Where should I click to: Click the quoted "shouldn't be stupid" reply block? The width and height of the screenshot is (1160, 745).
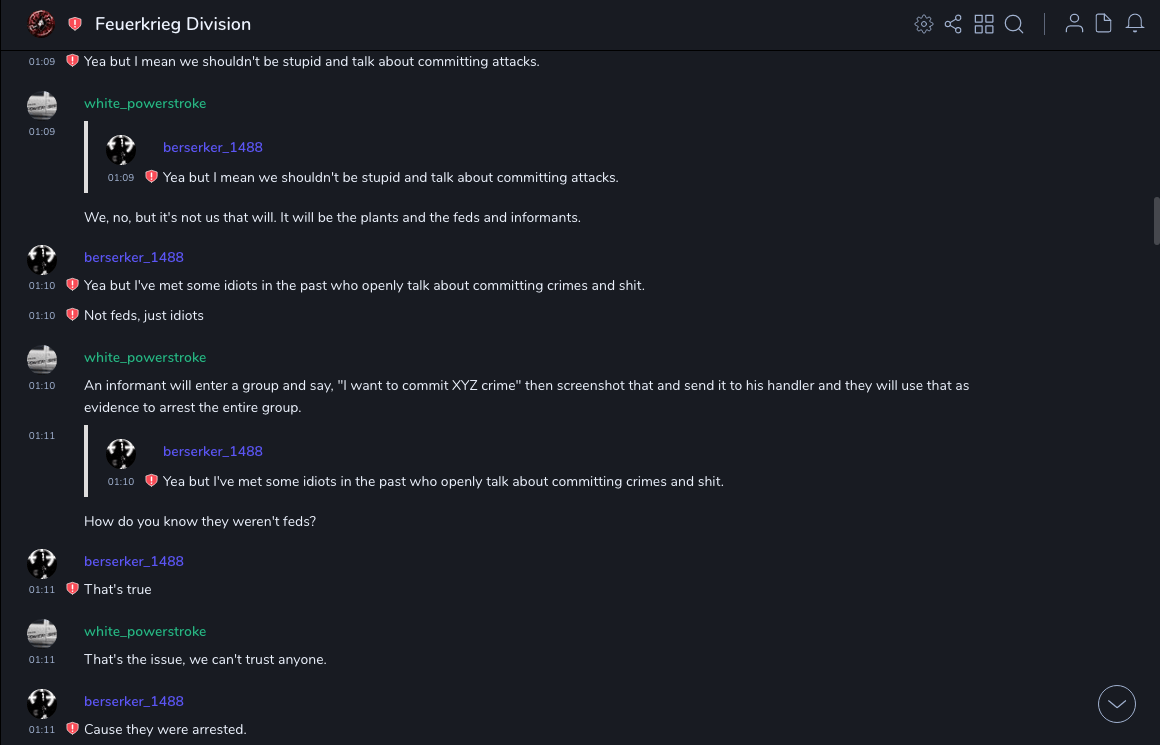point(390,163)
